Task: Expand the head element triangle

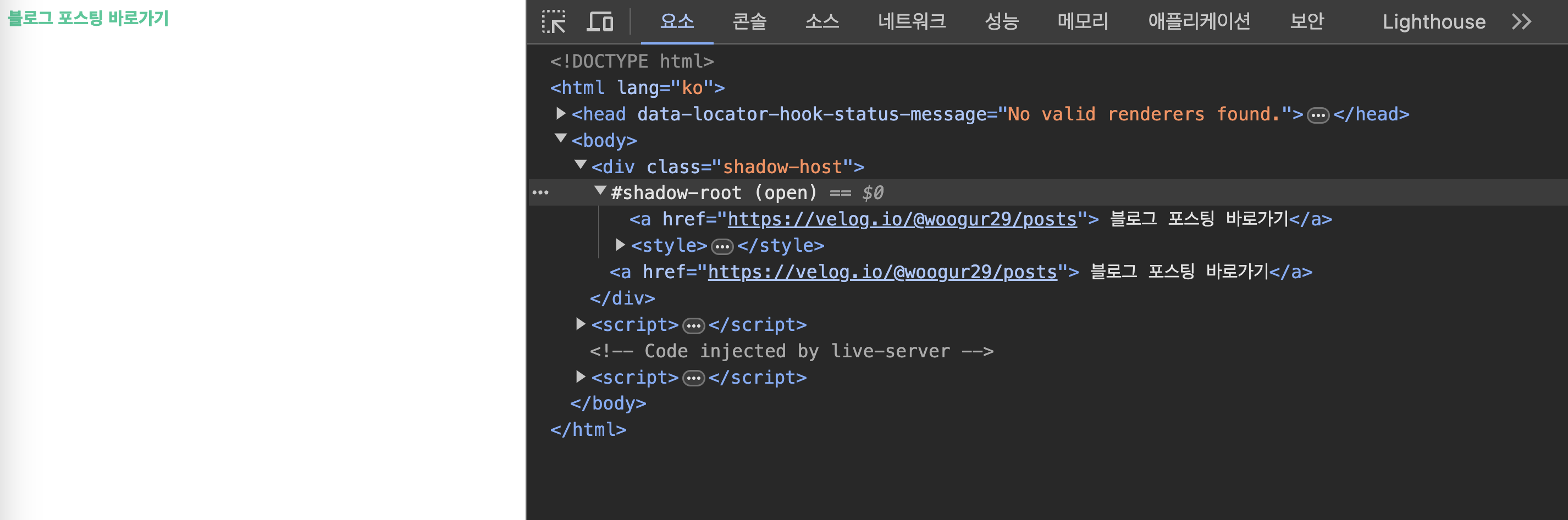Action: [x=561, y=113]
